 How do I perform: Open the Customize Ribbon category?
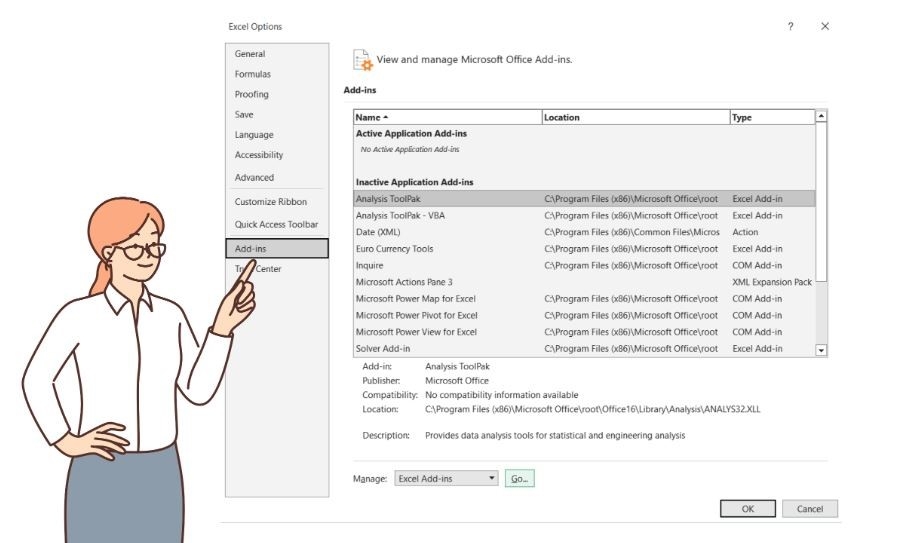pos(271,201)
